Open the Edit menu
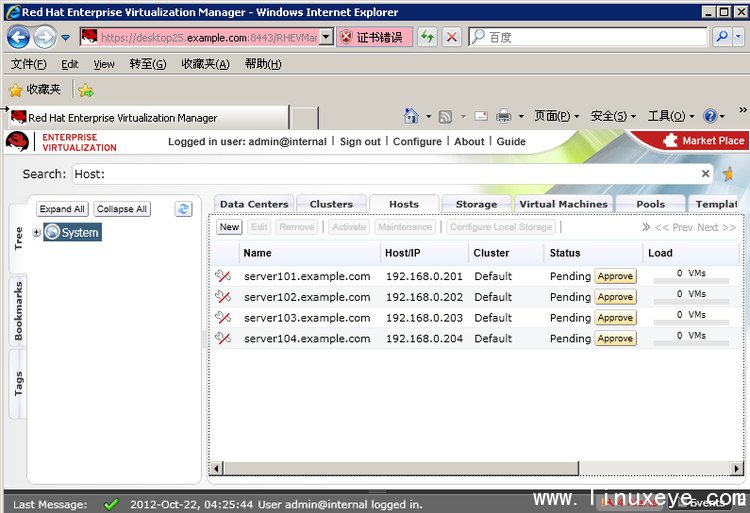The height and width of the screenshot is (513, 750). [70, 64]
